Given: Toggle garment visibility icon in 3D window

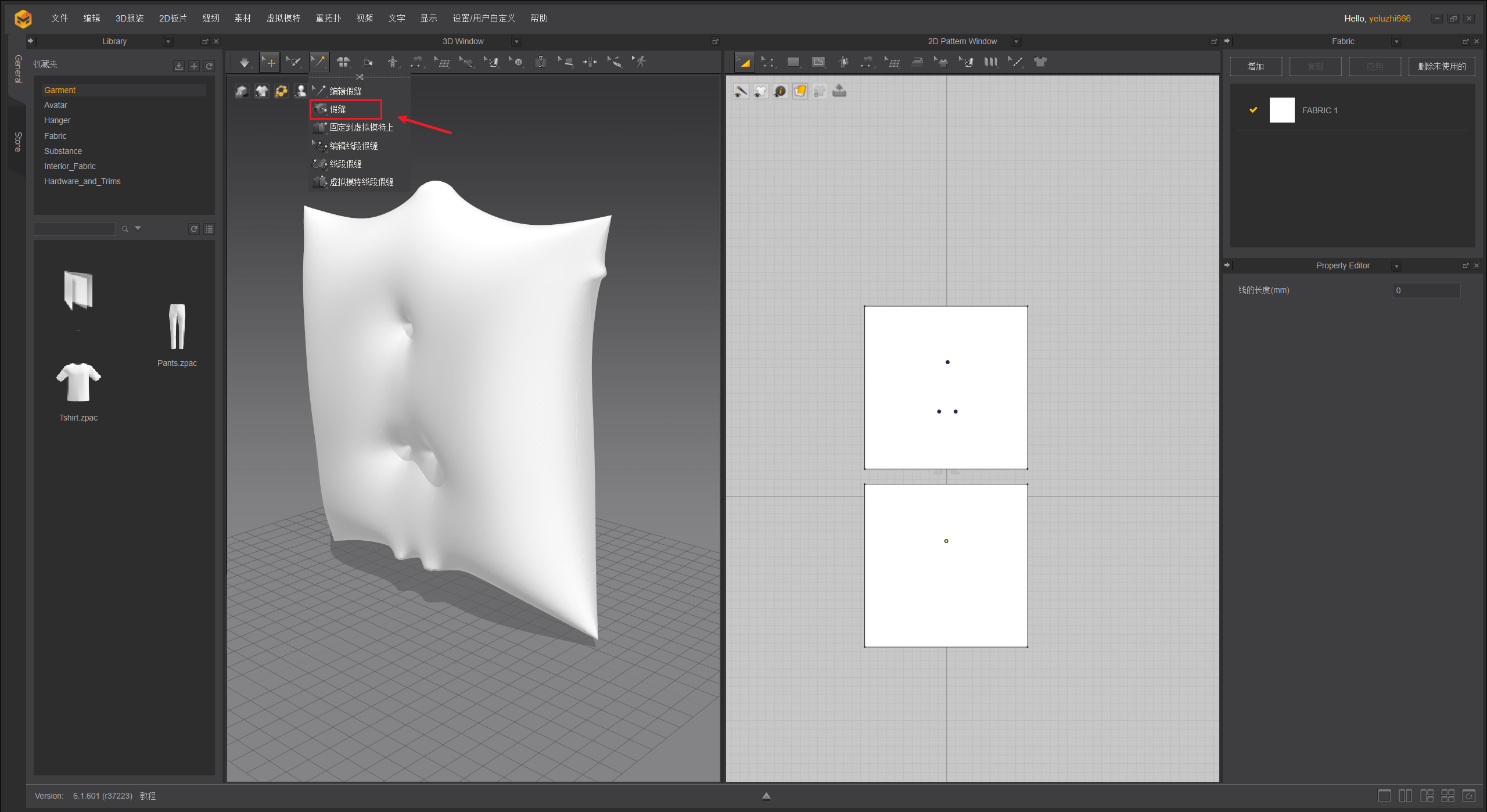Looking at the screenshot, I should coord(262,91).
